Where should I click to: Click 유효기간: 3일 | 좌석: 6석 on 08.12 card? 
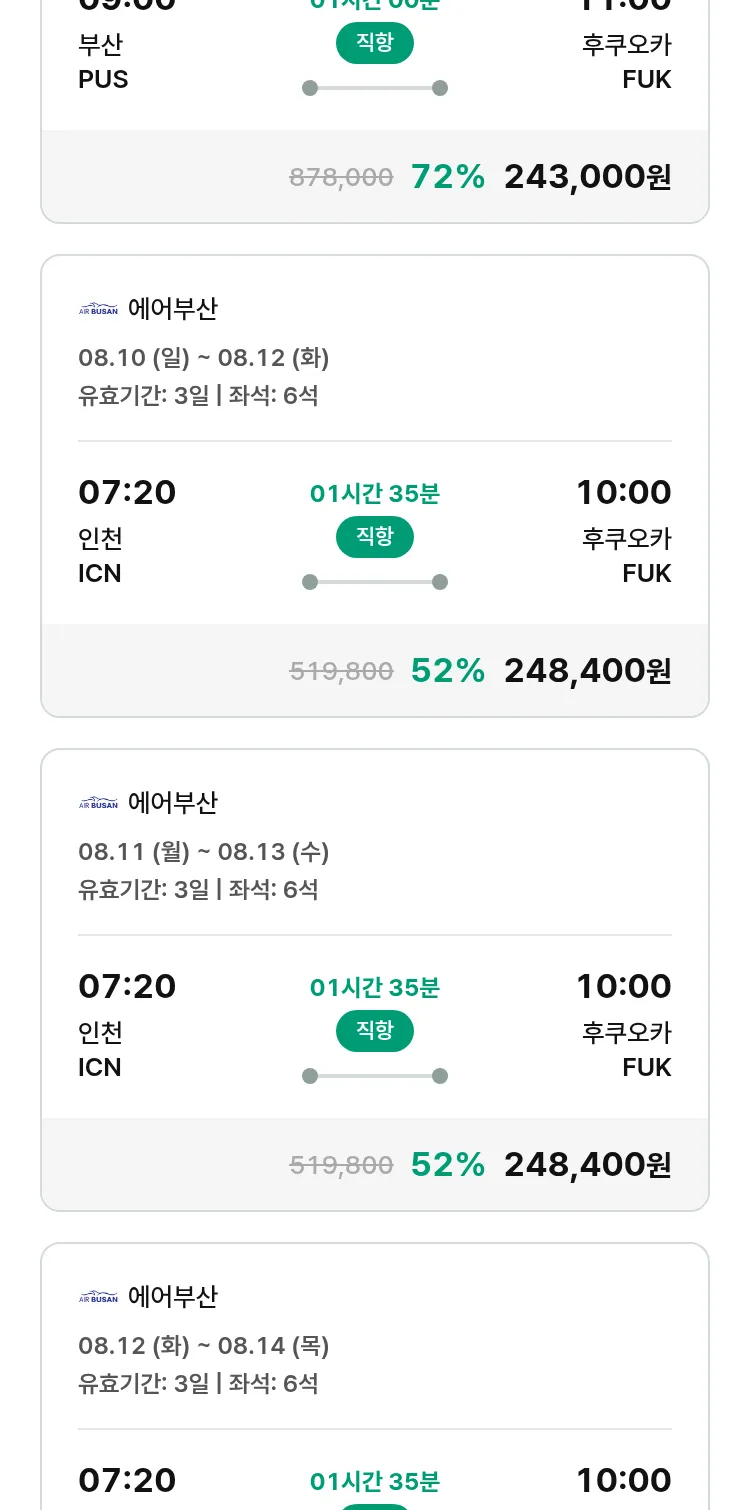(x=198, y=1383)
